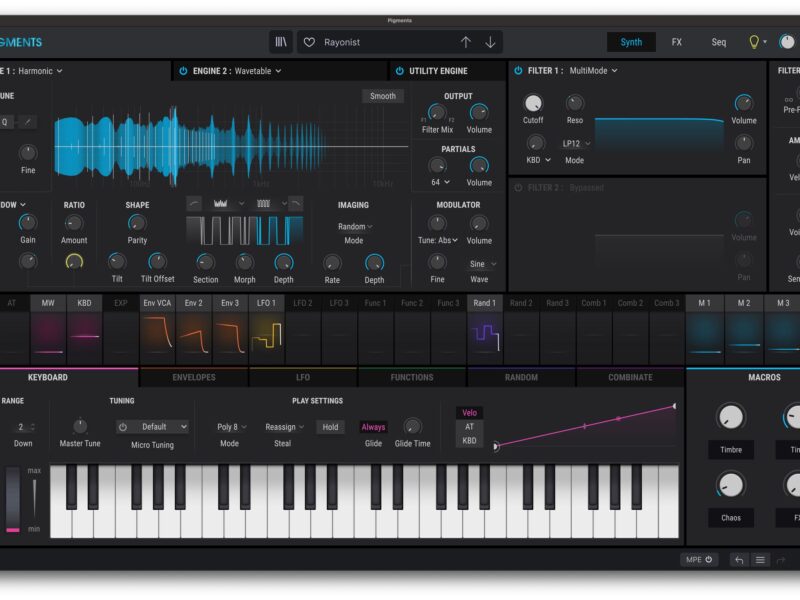Open the Poly 8 mode dropdown
Image resolution: width=800 pixels, height=600 pixels.
232,427
